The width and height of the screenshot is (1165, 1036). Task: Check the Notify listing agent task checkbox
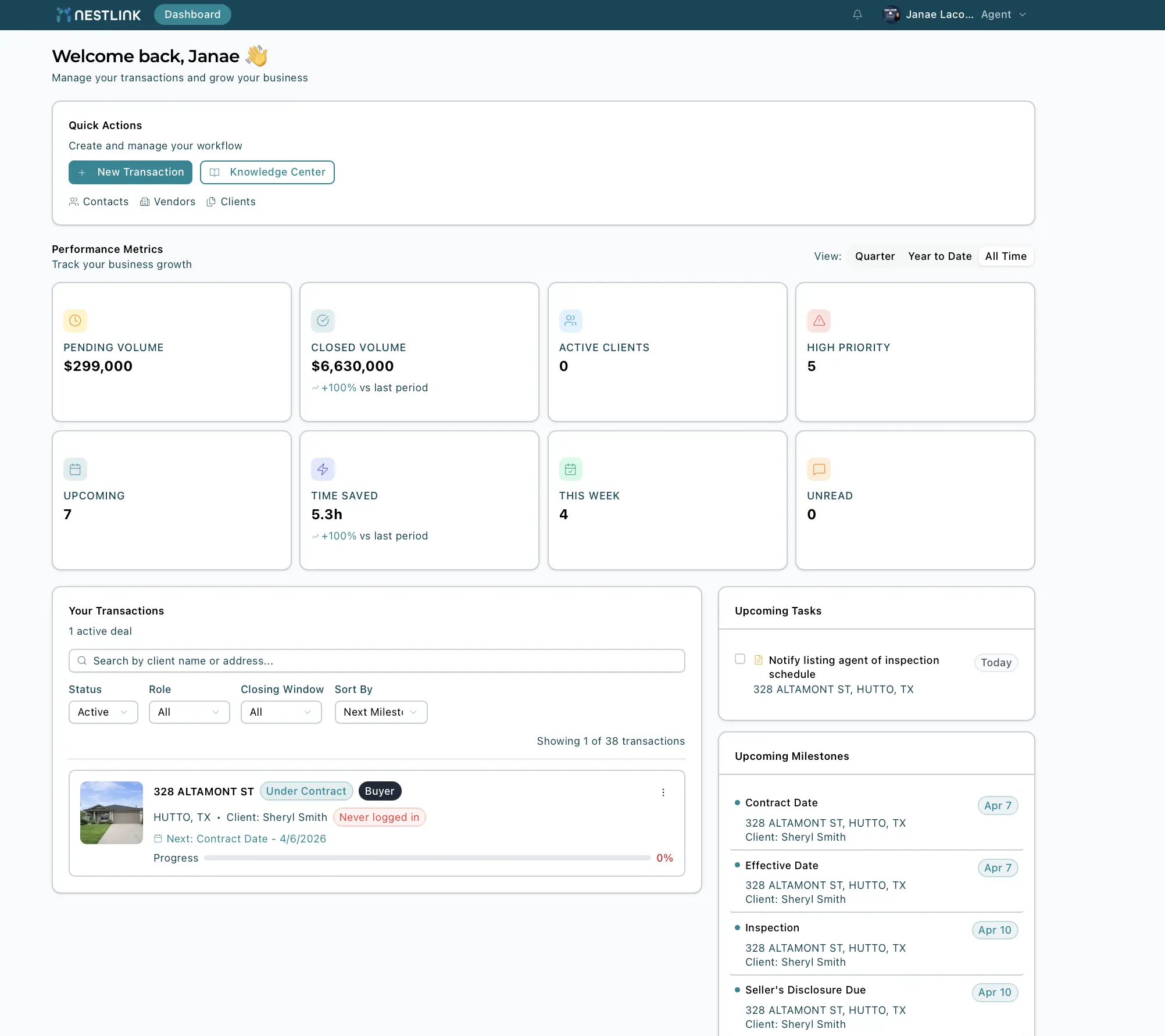[740, 659]
